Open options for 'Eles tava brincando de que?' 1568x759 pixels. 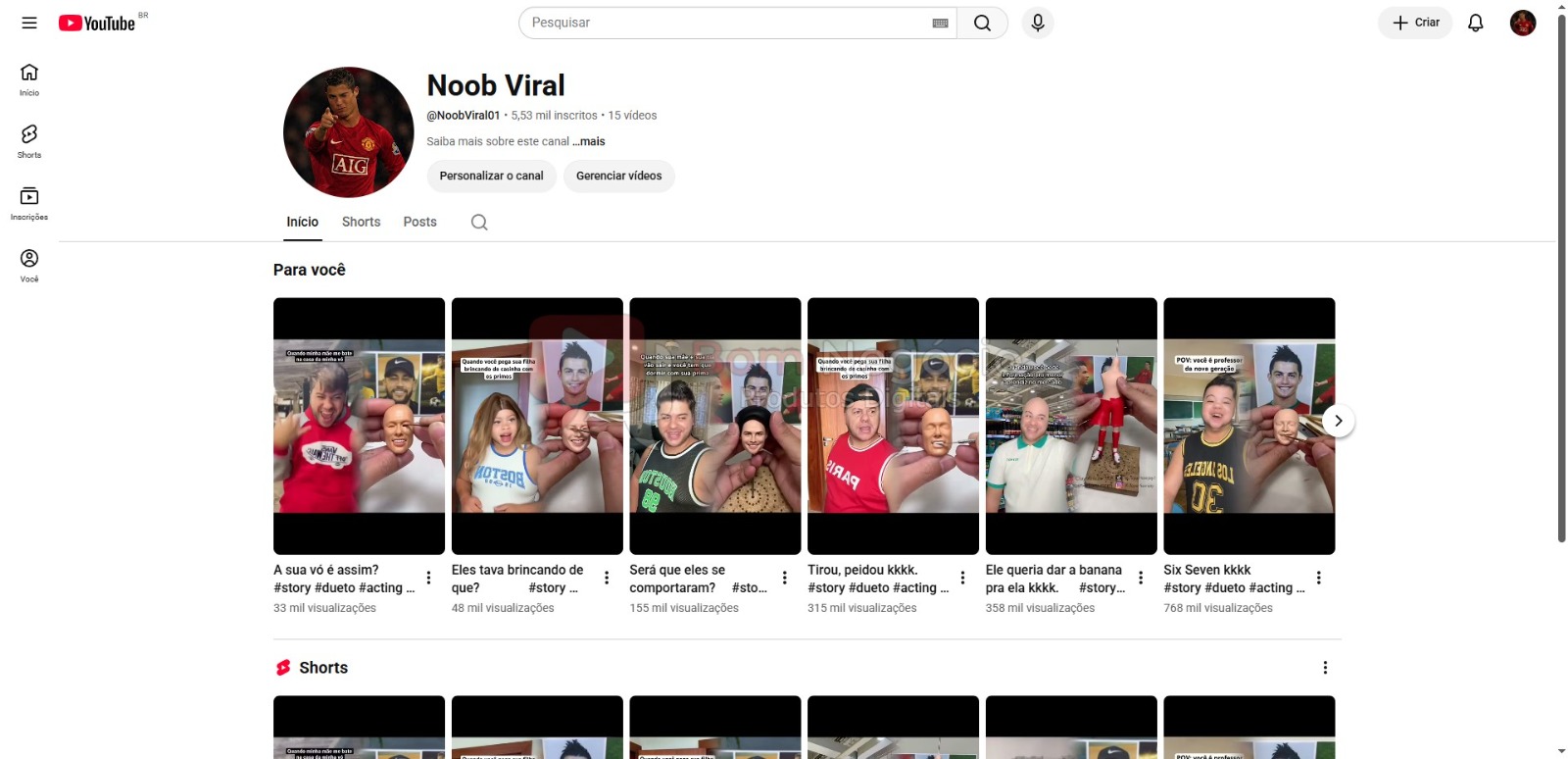[x=607, y=578]
